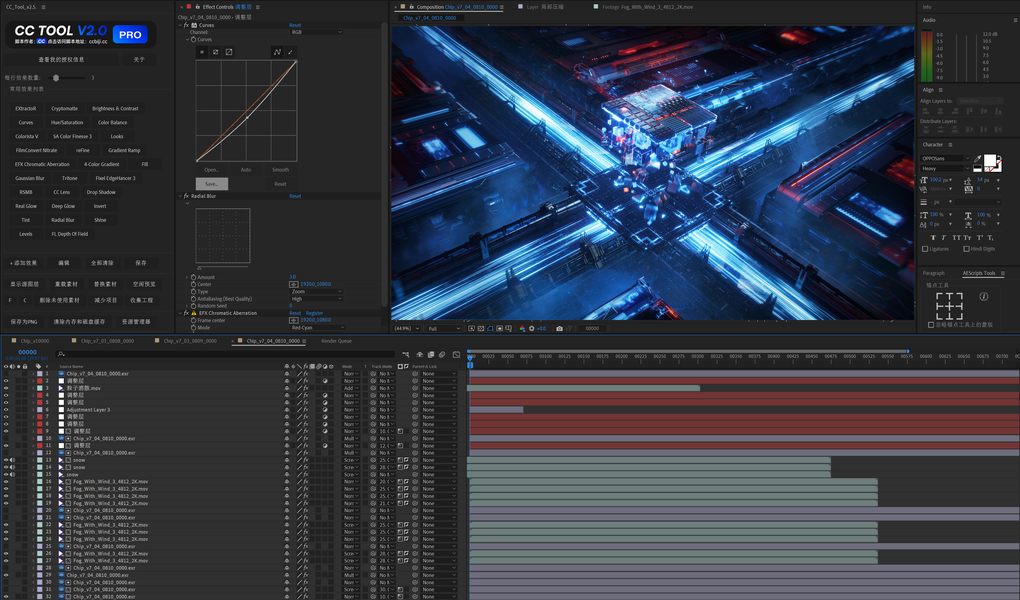Open the viewer resolution Full dropdown
The image size is (1020, 600).
(444, 329)
